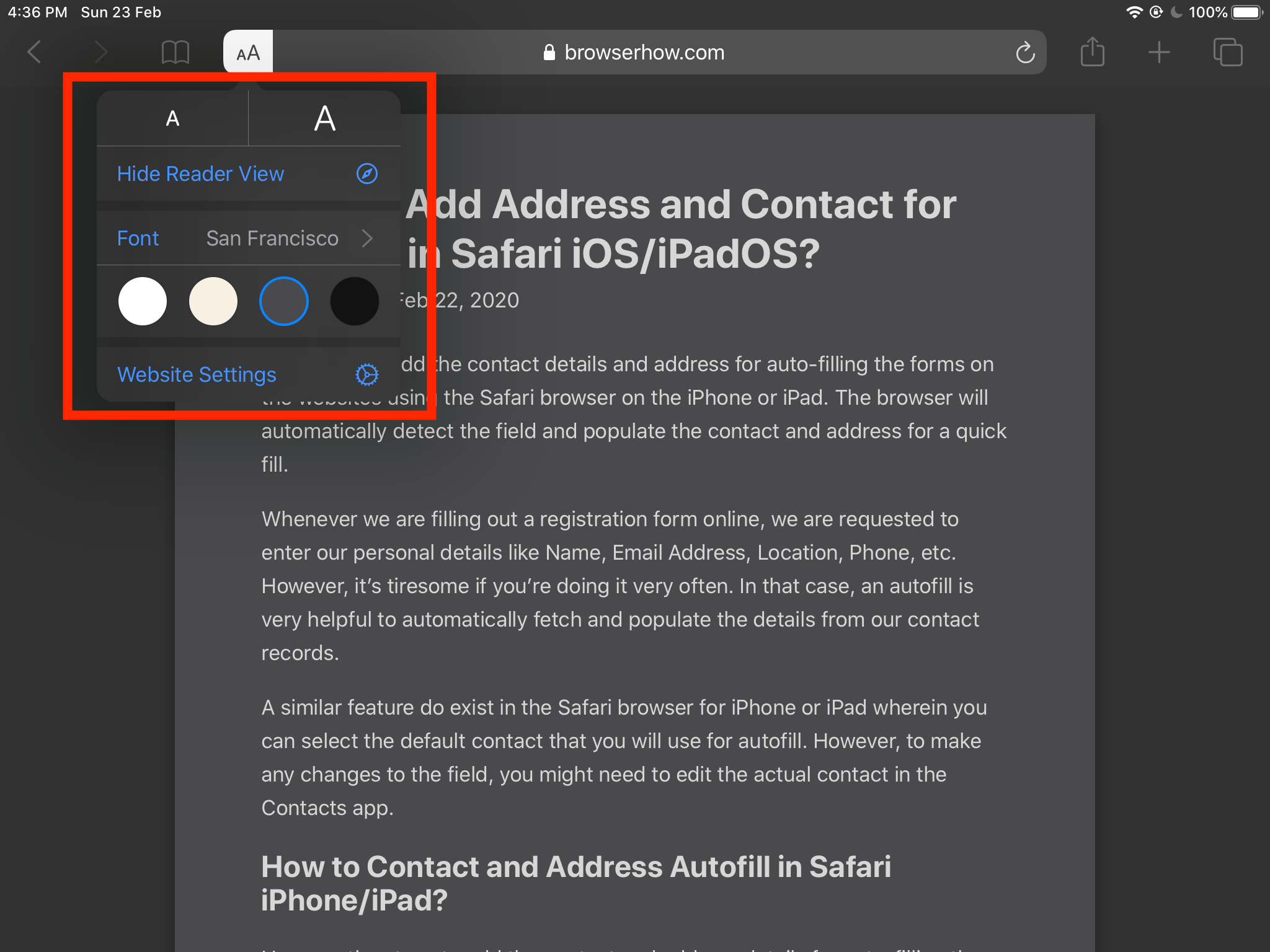Add a new tab with plus icon

1159,52
